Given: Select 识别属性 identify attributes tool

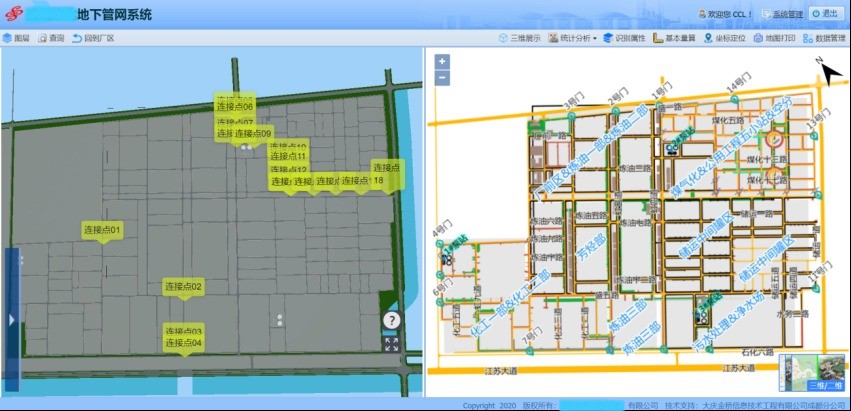Looking at the screenshot, I should (x=624, y=39).
